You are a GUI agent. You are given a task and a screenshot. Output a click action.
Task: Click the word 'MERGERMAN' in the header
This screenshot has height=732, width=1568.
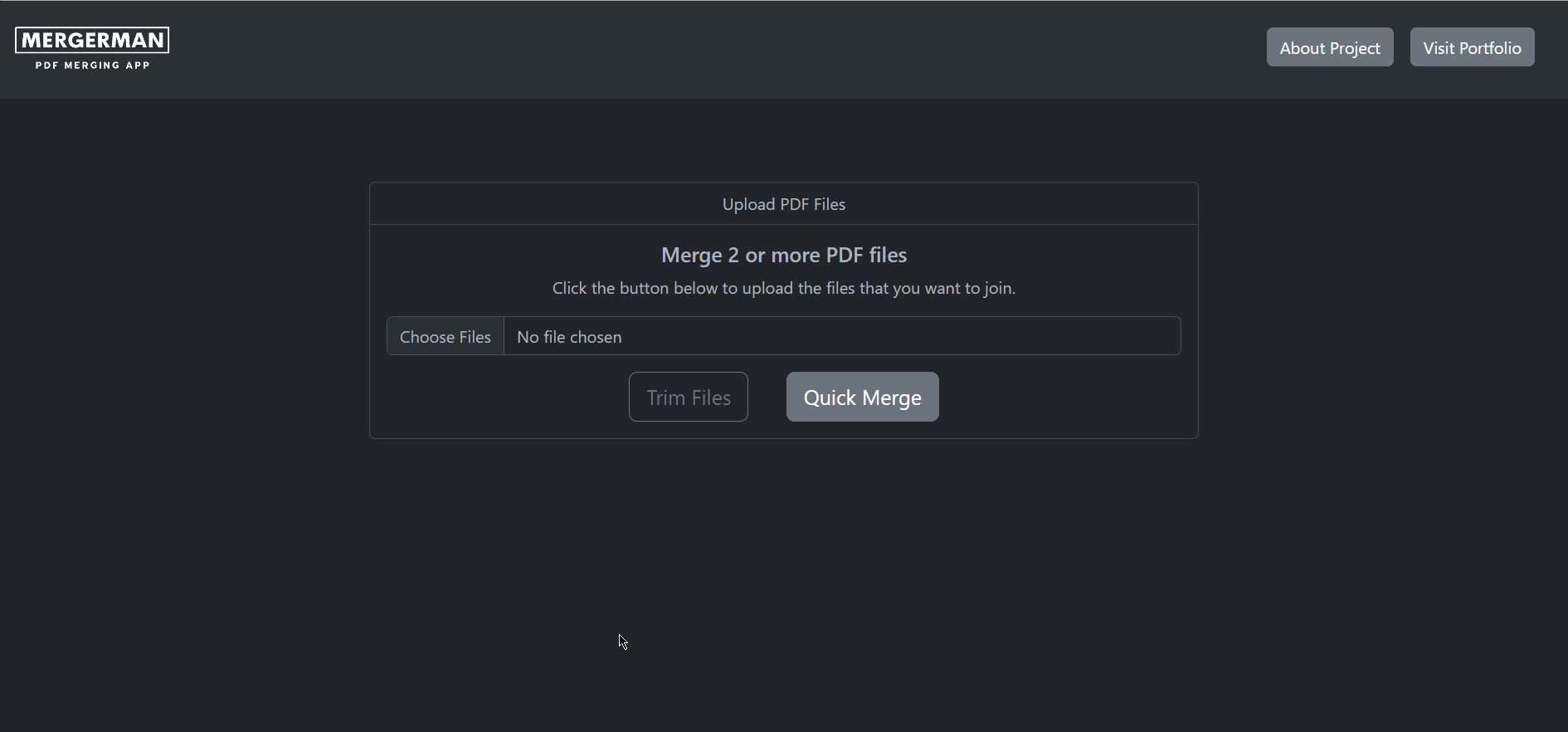(92, 40)
